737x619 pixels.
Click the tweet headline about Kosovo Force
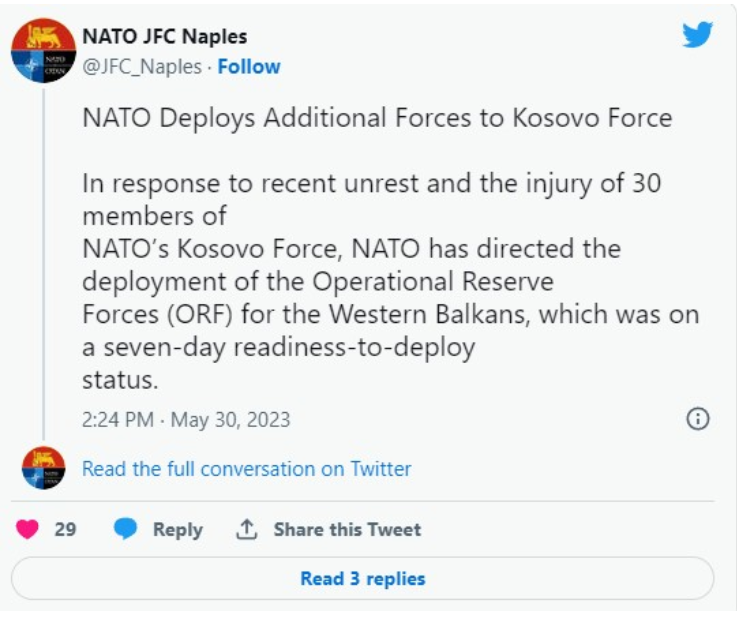point(377,118)
